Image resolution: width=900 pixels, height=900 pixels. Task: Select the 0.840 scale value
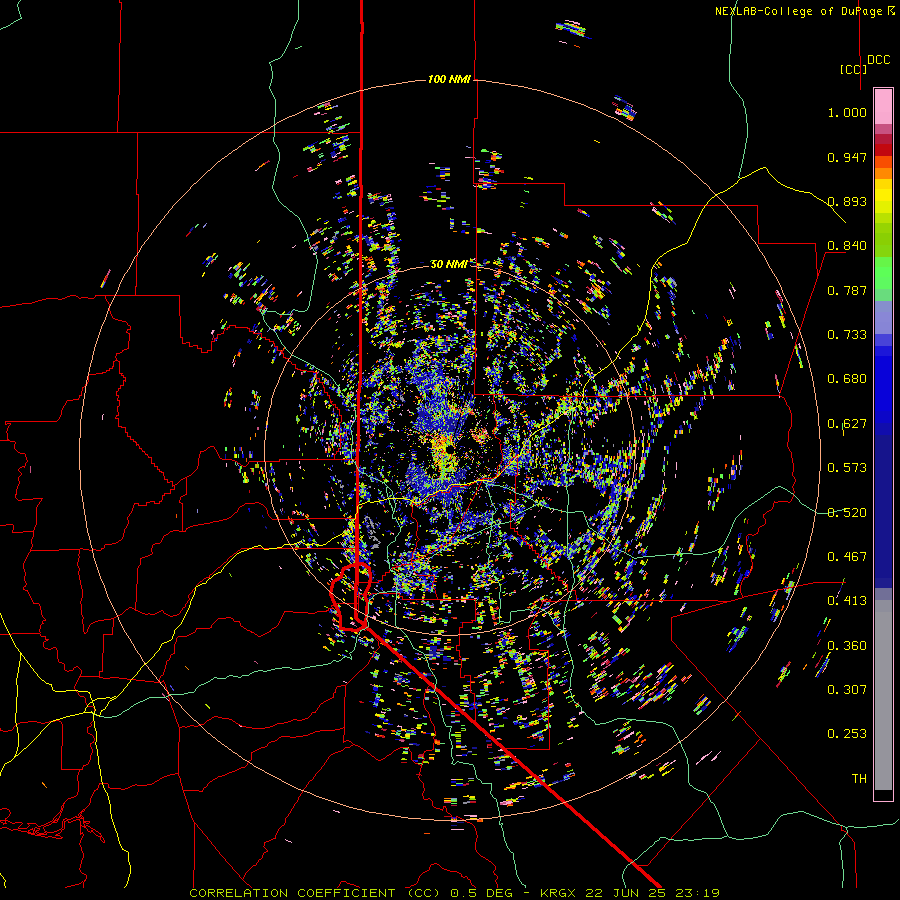[847, 246]
